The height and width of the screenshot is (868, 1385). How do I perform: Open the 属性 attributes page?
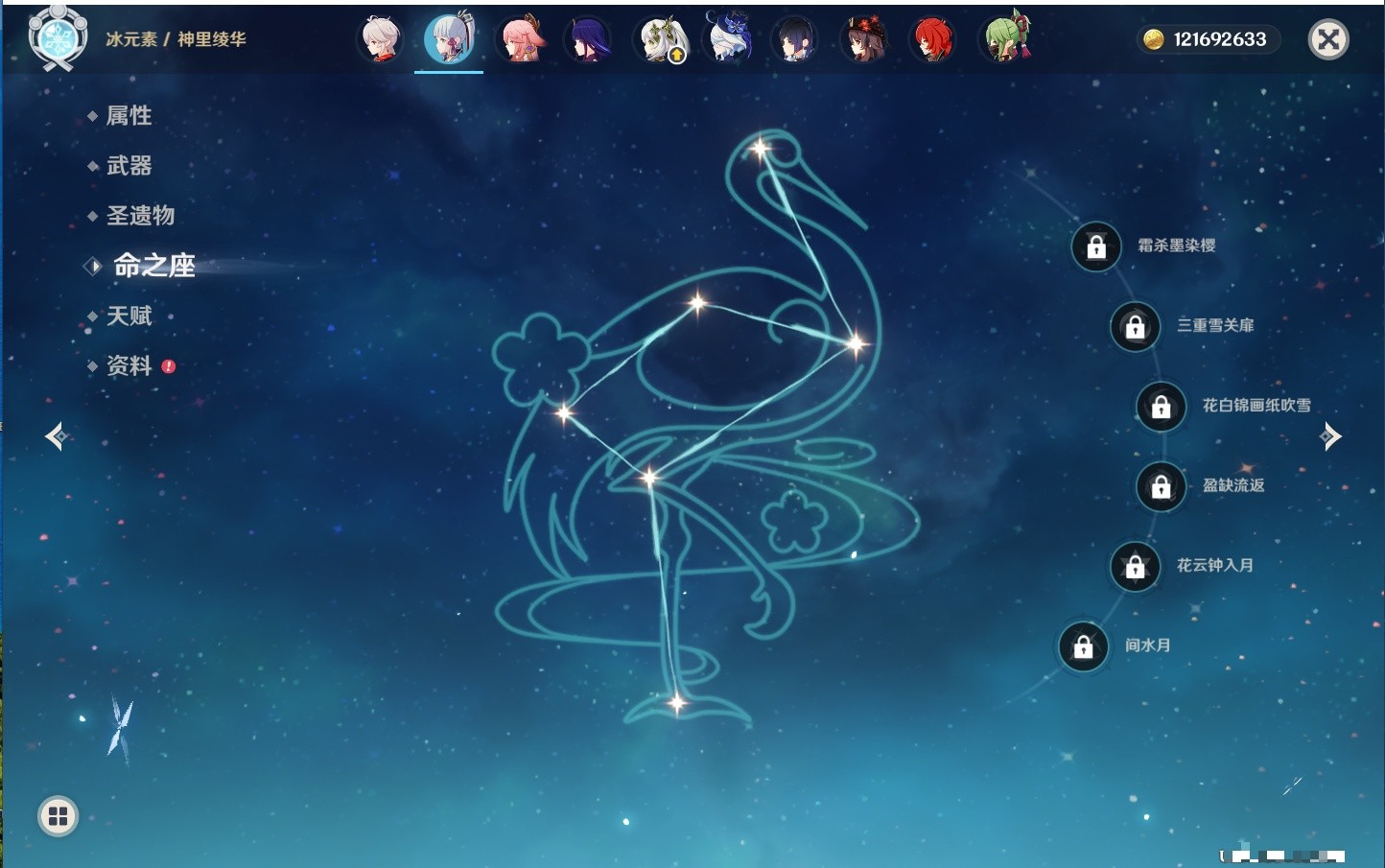[129, 116]
